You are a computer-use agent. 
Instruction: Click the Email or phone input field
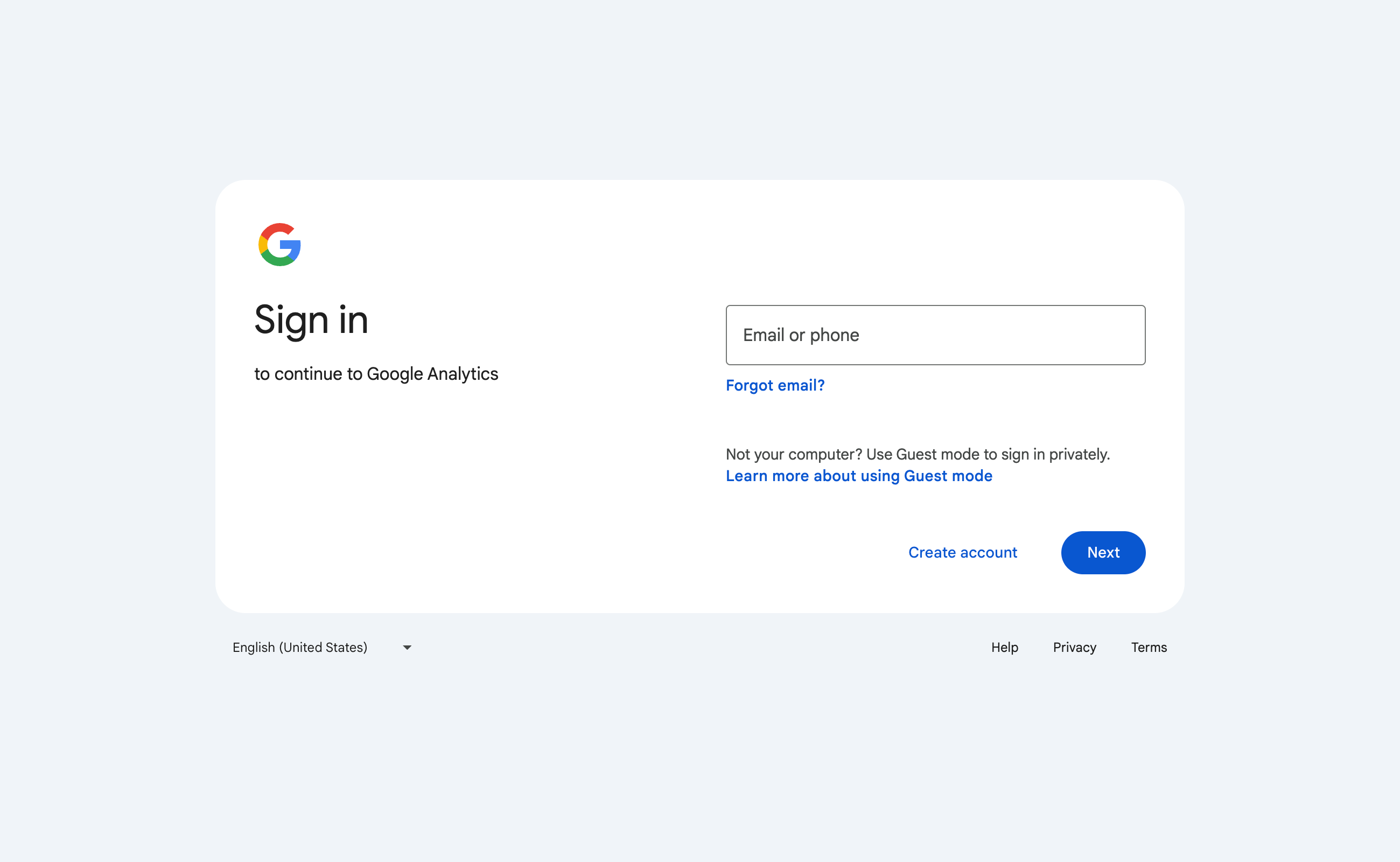point(935,335)
